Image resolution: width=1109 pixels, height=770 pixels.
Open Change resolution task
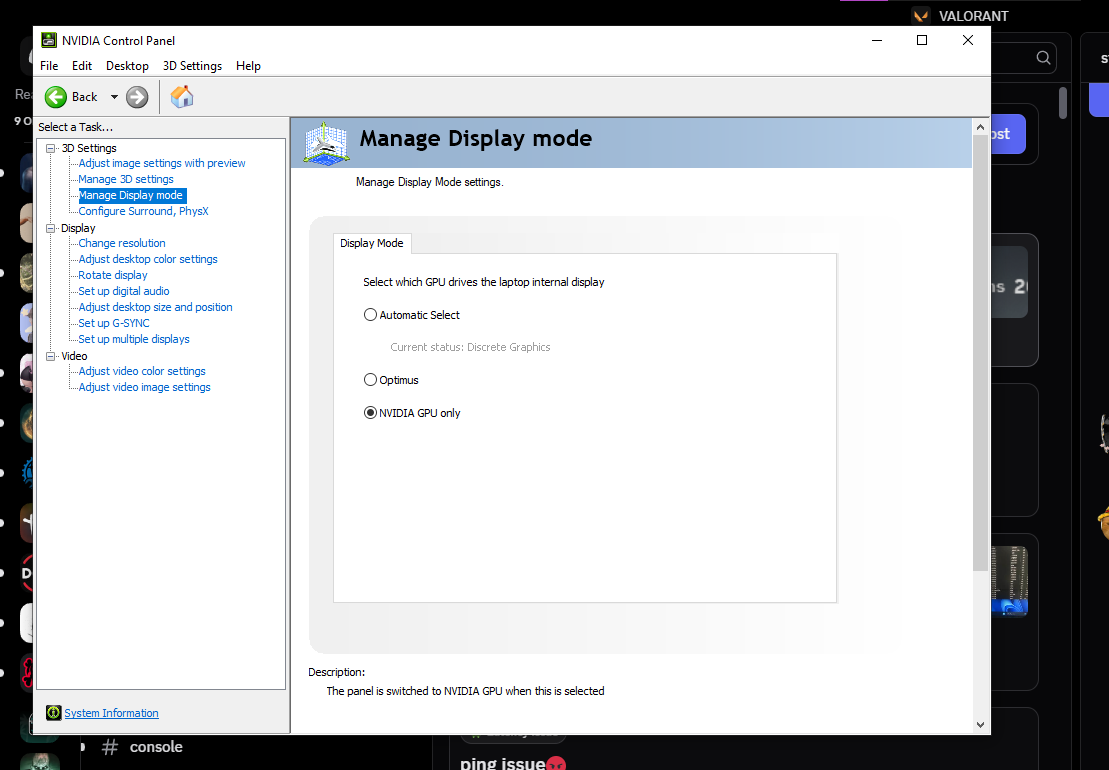(x=122, y=243)
